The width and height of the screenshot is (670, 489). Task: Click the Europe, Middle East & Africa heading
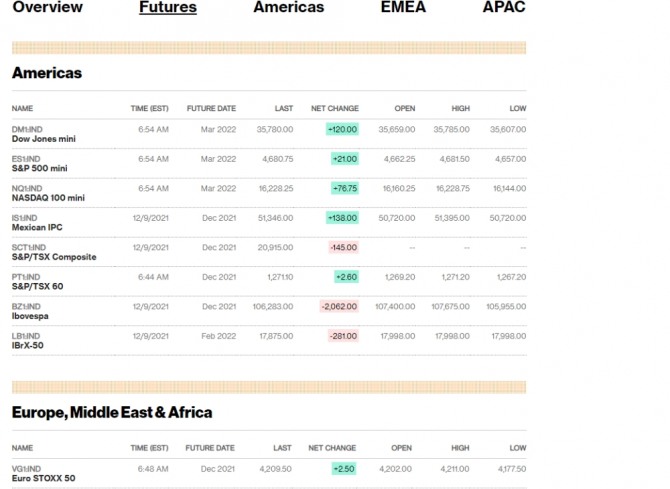click(112, 412)
